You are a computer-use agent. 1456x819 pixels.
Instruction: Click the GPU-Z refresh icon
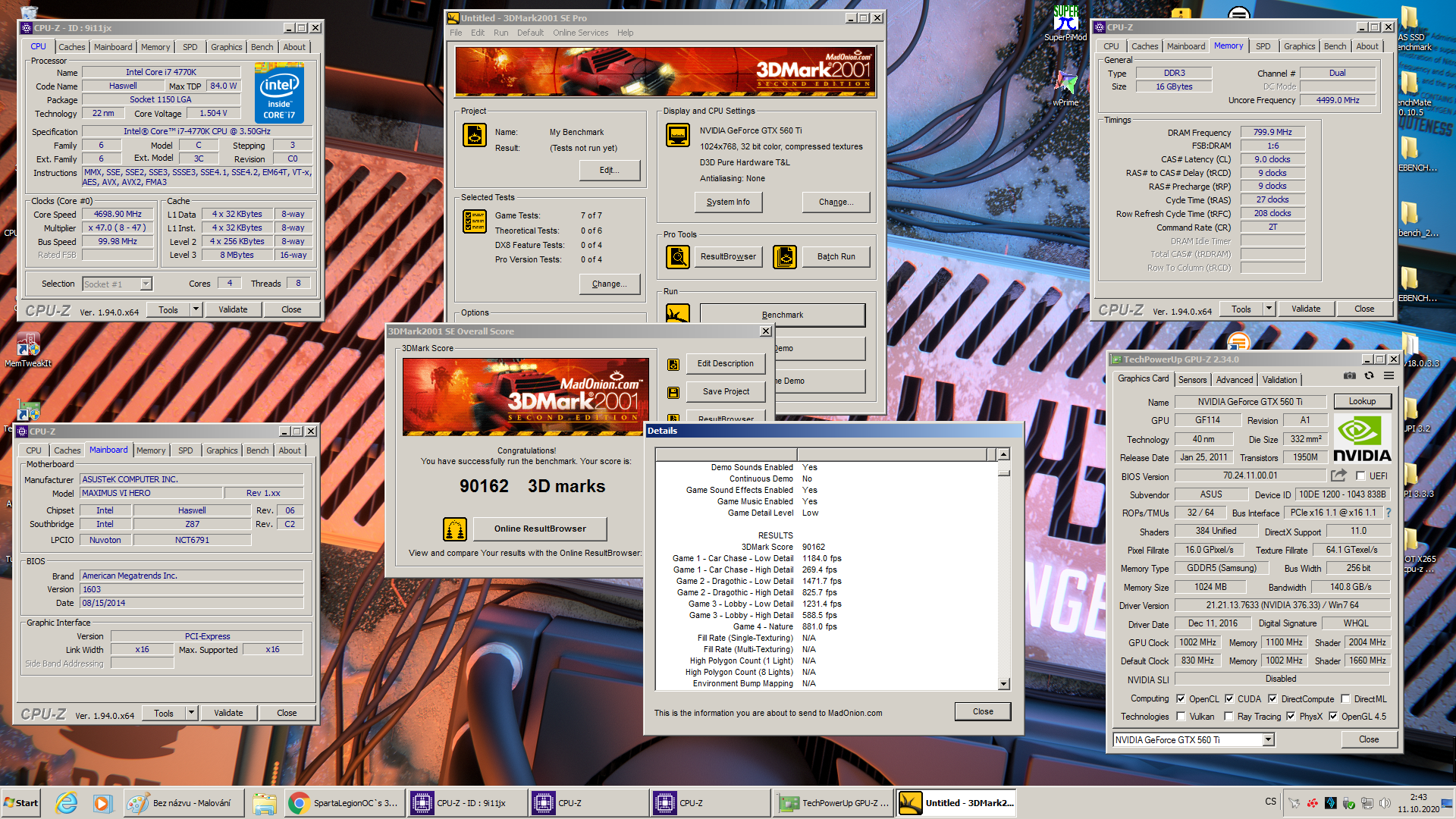tap(1369, 376)
